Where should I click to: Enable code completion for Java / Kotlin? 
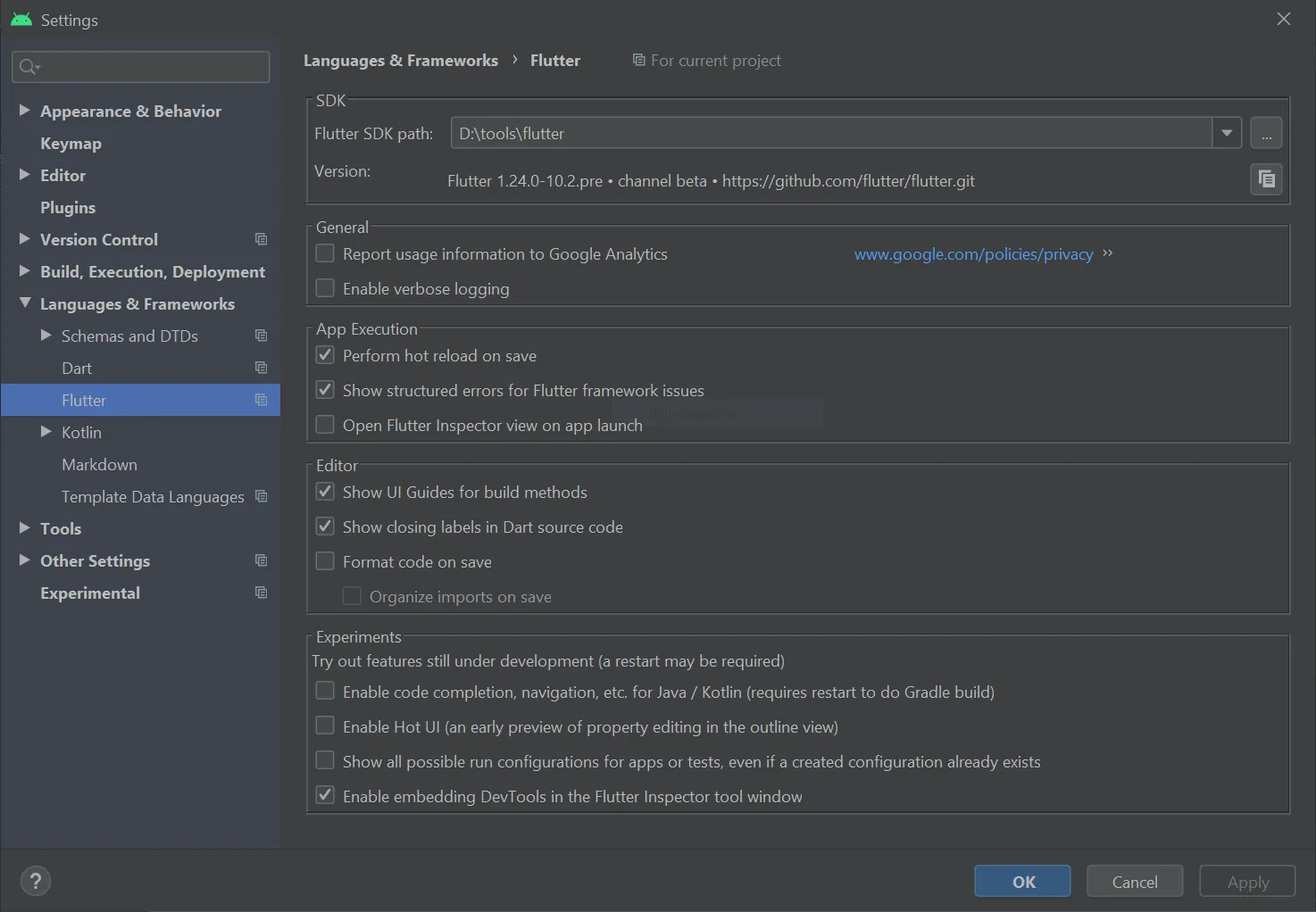[x=325, y=692]
